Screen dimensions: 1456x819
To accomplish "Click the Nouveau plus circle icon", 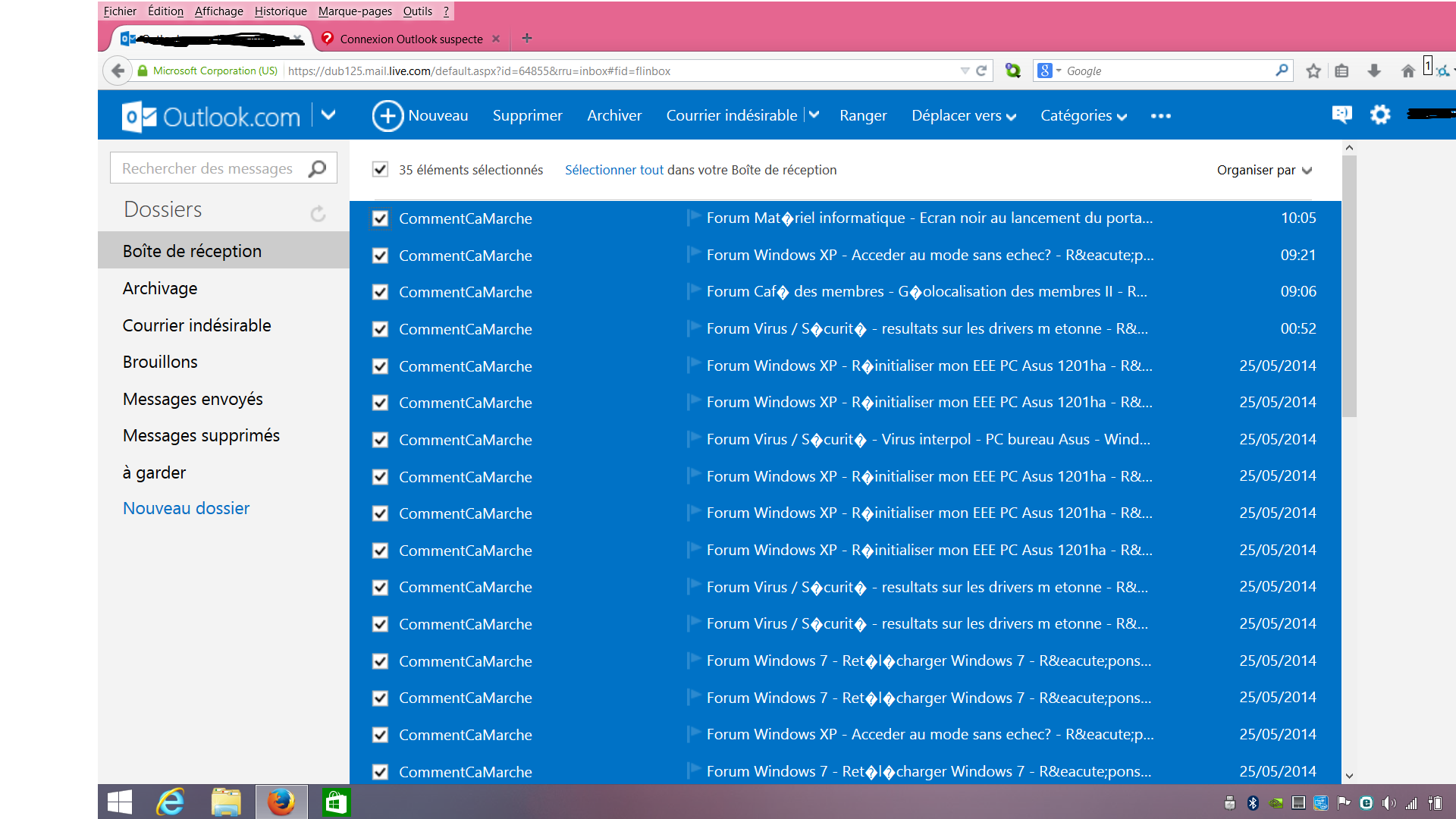I will click(388, 116).
